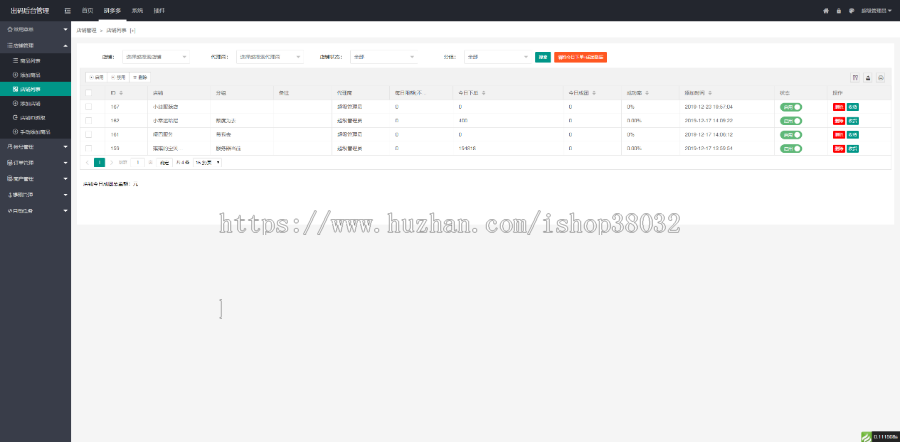Collapse the sidebar using the menu icon
This screenshot has height=442, width=900.
pyautogui.click(x=67, y=10)
